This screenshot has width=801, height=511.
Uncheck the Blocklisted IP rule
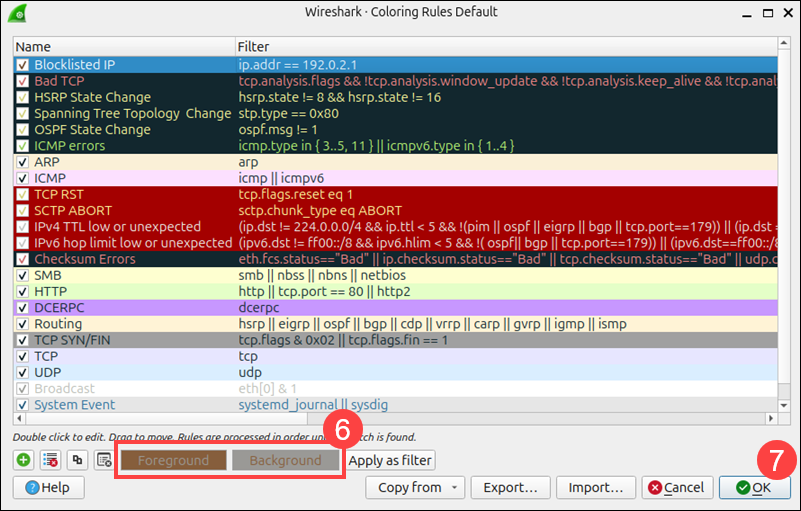[x=22, y=65]
